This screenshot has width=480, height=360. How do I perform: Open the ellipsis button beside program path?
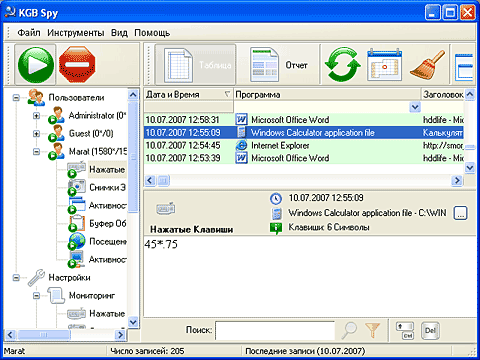(460, 213)
